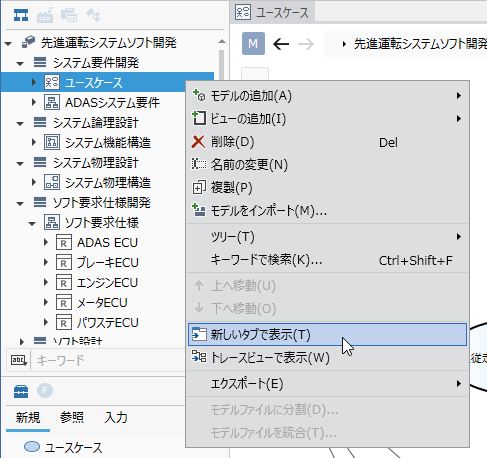Open the モデルの追加(A) submenu

327,96
